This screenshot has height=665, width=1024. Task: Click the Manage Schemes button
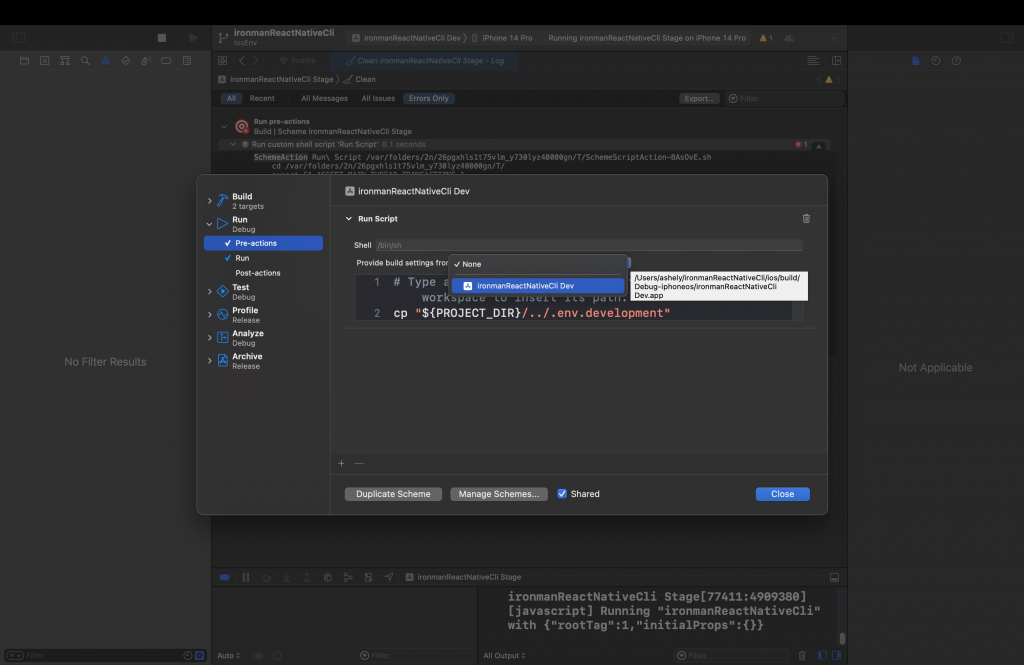pyautogui.click(x=499, y=494)
